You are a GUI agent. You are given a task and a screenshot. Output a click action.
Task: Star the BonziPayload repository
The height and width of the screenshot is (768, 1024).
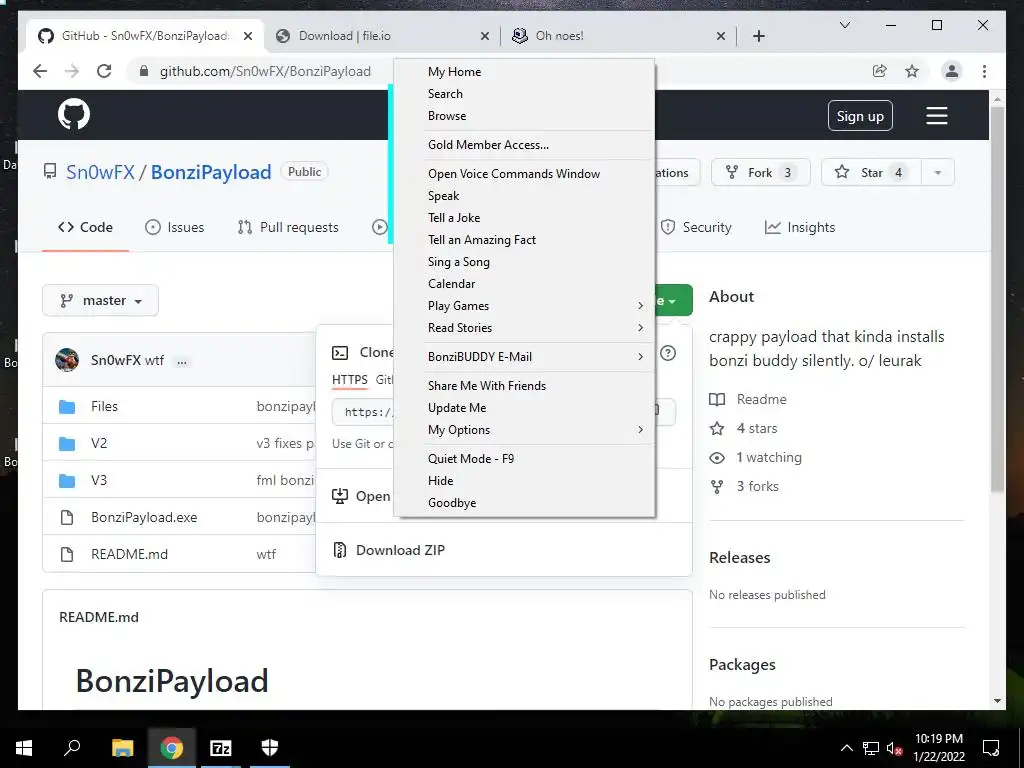point(871,172)
